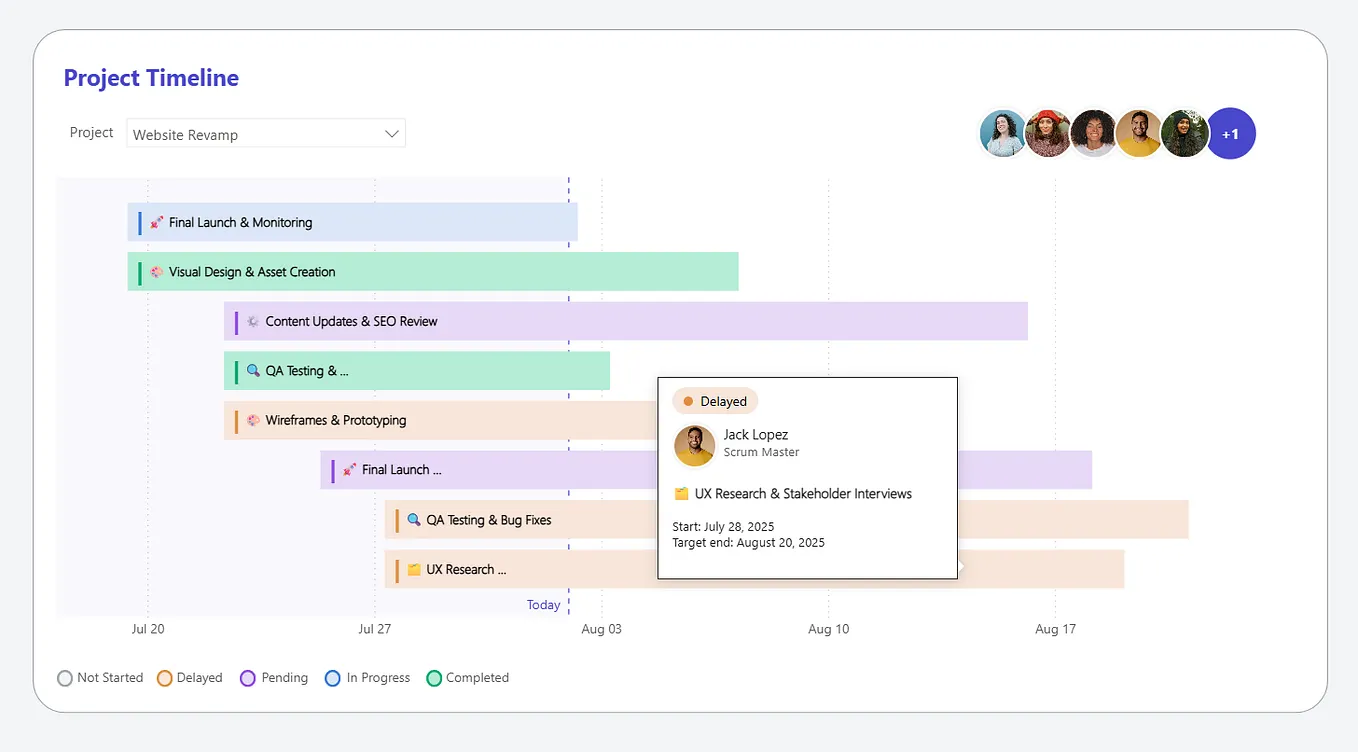Click the folder icon on the UX Research bar

(x=414, y=569)
